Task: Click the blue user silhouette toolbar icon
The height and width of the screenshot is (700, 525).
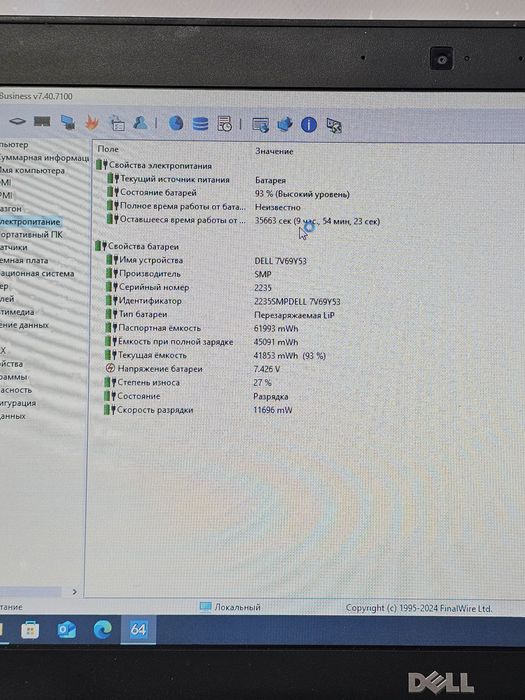Action: (x=140, y=123)
